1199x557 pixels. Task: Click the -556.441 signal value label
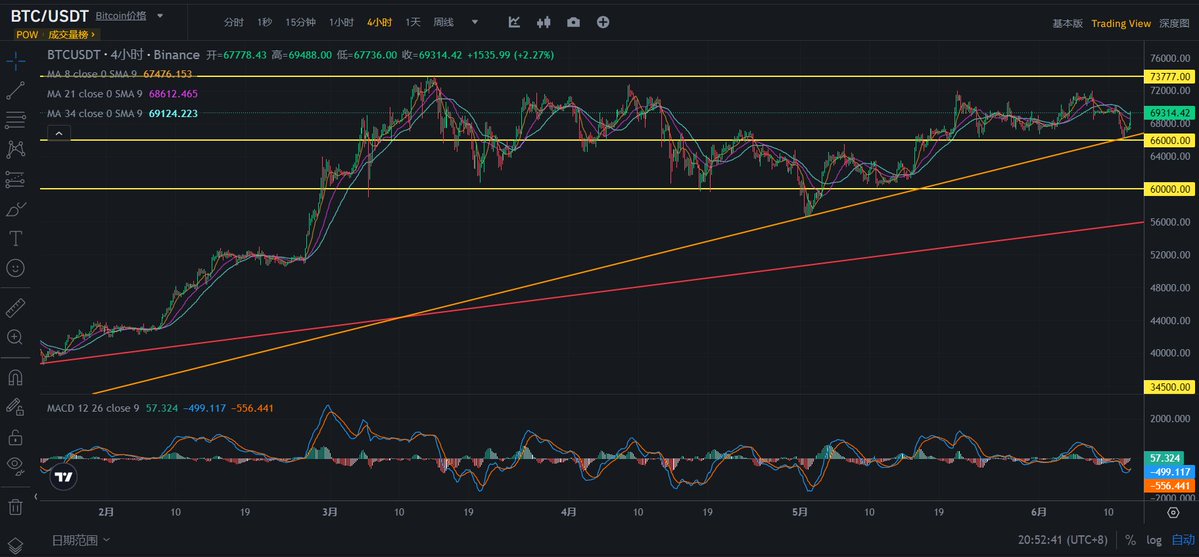pyautogui.click(x=1169, y=486)
